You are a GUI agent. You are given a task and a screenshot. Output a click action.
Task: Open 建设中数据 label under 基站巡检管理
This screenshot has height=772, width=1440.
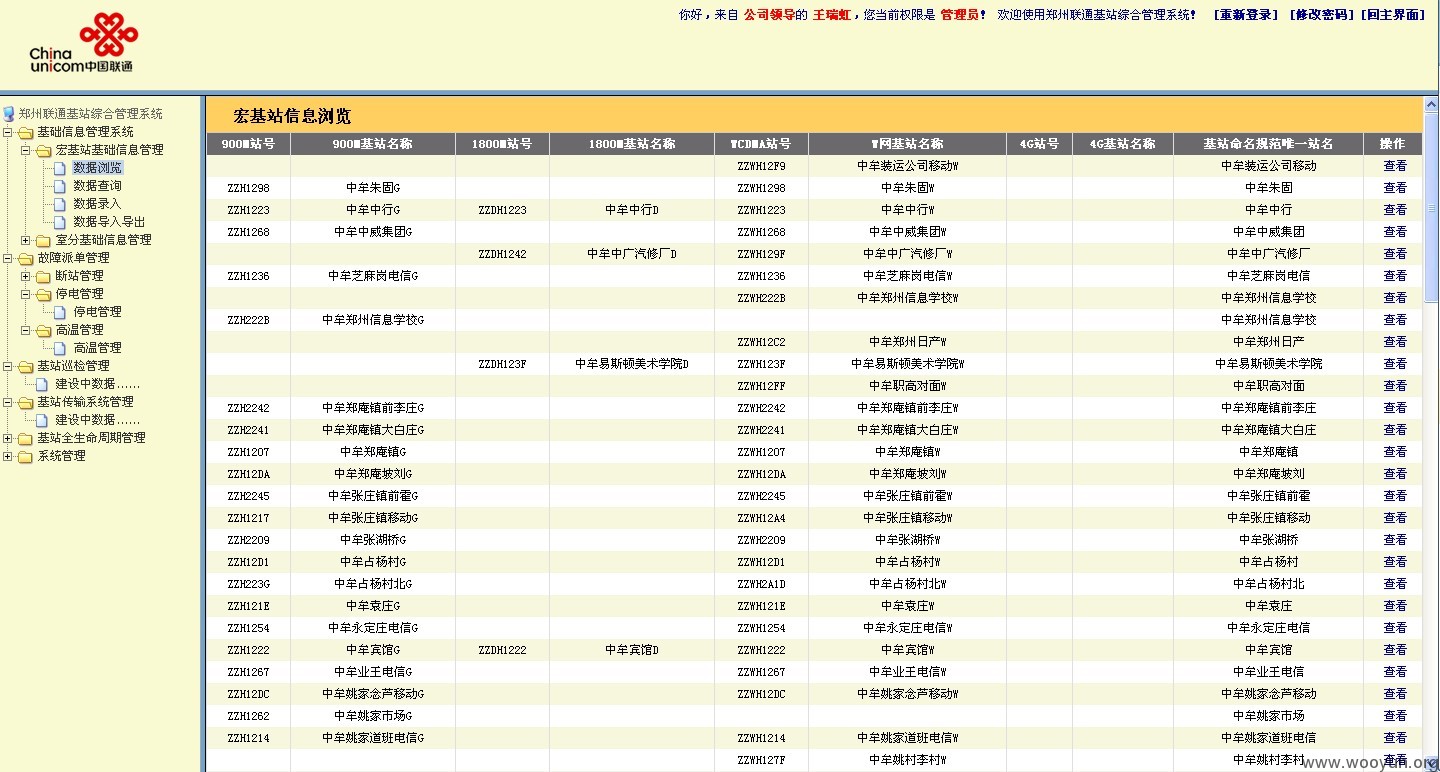coord(97,384)
